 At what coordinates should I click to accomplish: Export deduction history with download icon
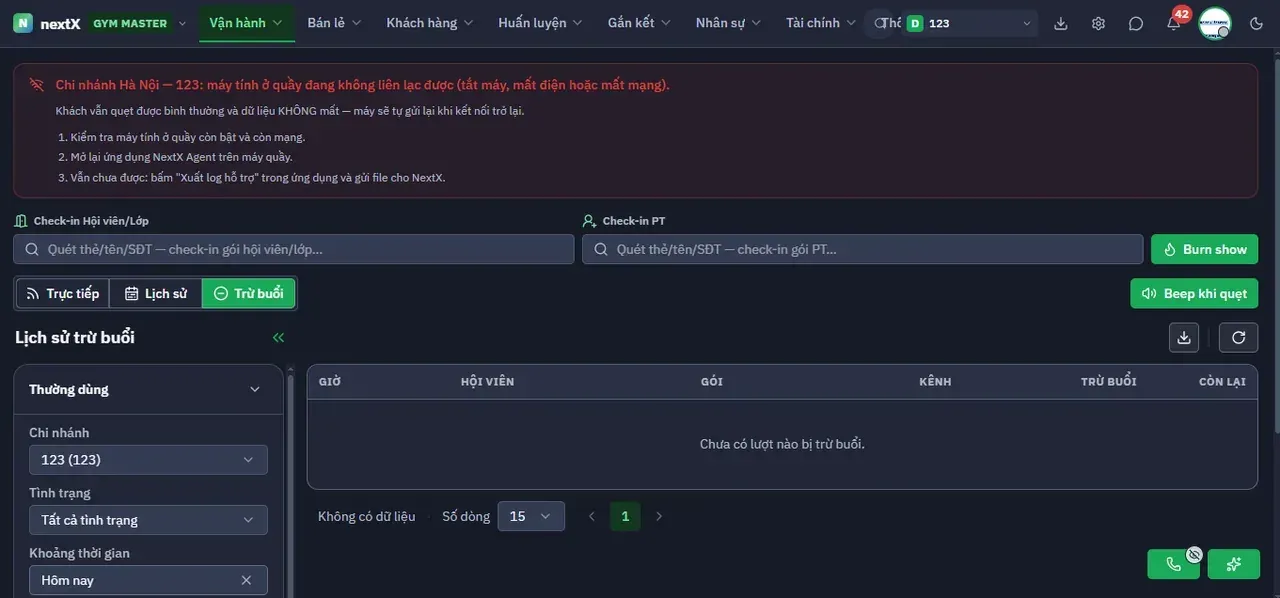(x=1184, y=337)
